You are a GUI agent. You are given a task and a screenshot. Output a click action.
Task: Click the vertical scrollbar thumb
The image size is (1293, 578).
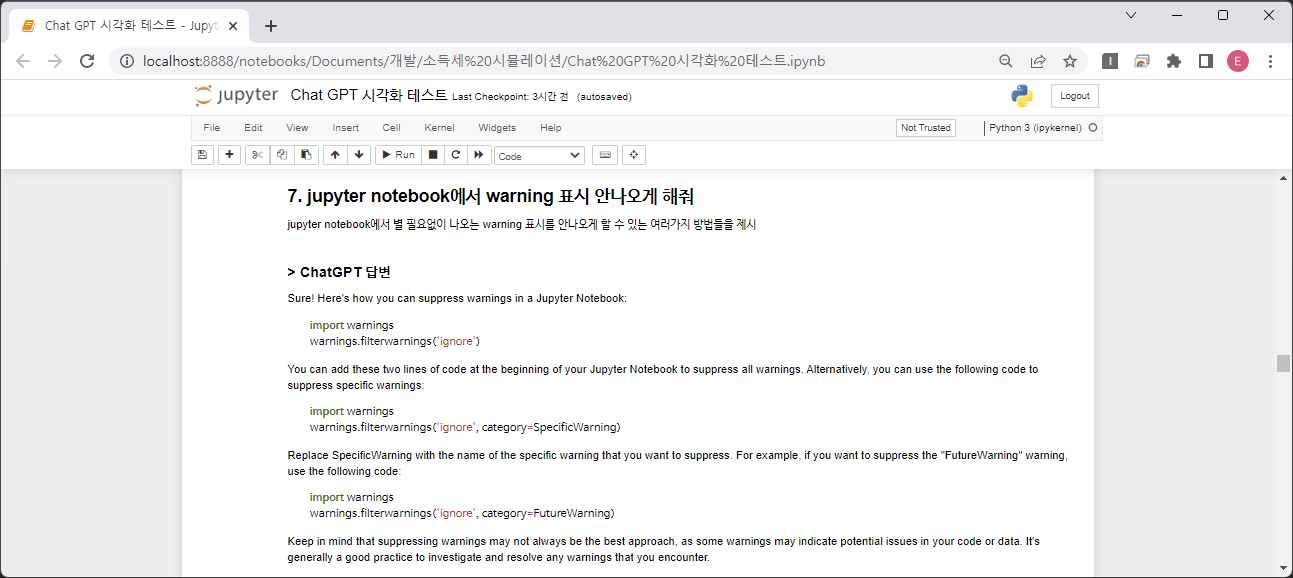1283,363
